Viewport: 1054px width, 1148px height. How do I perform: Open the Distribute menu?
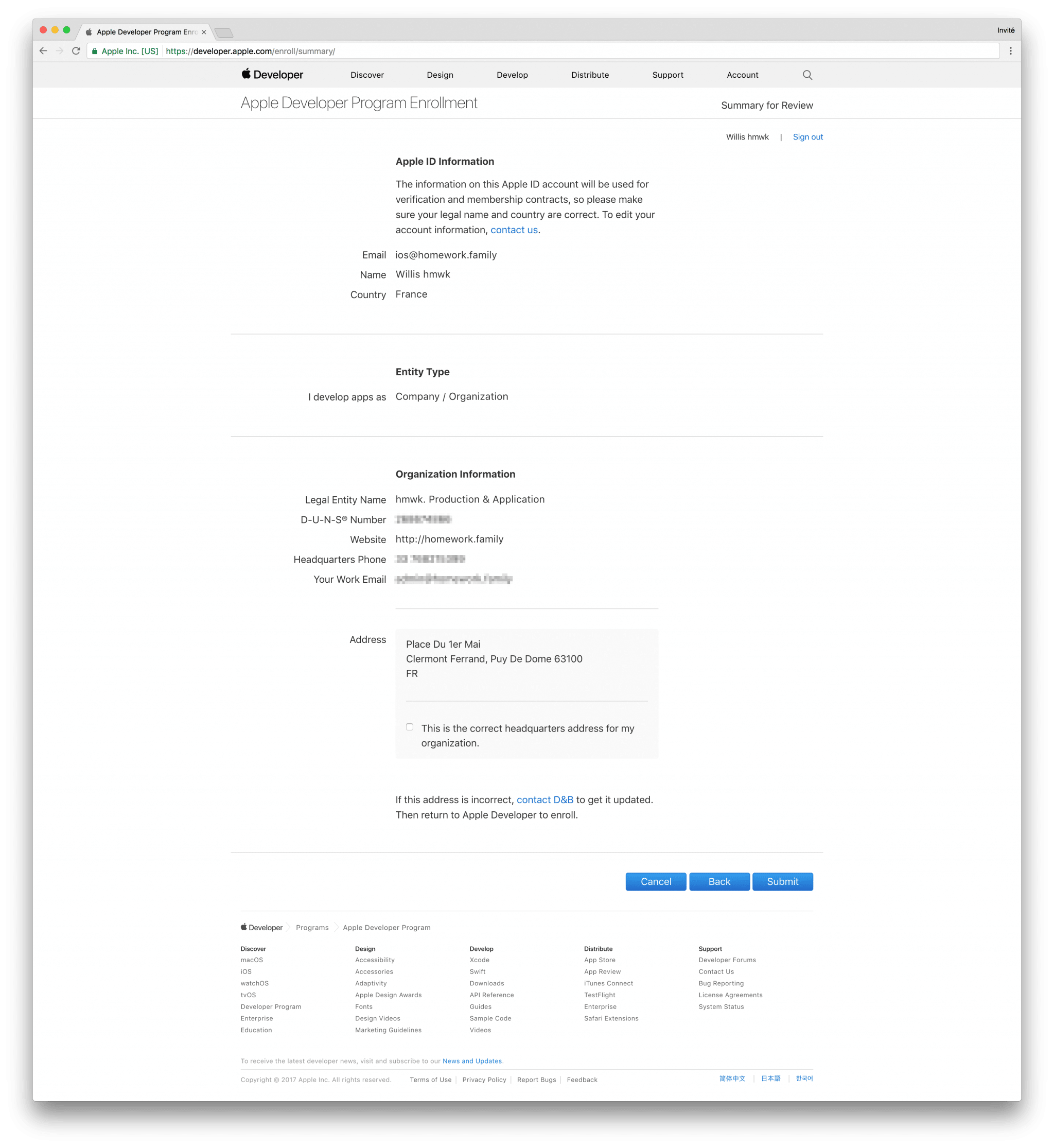pos(590,75)
